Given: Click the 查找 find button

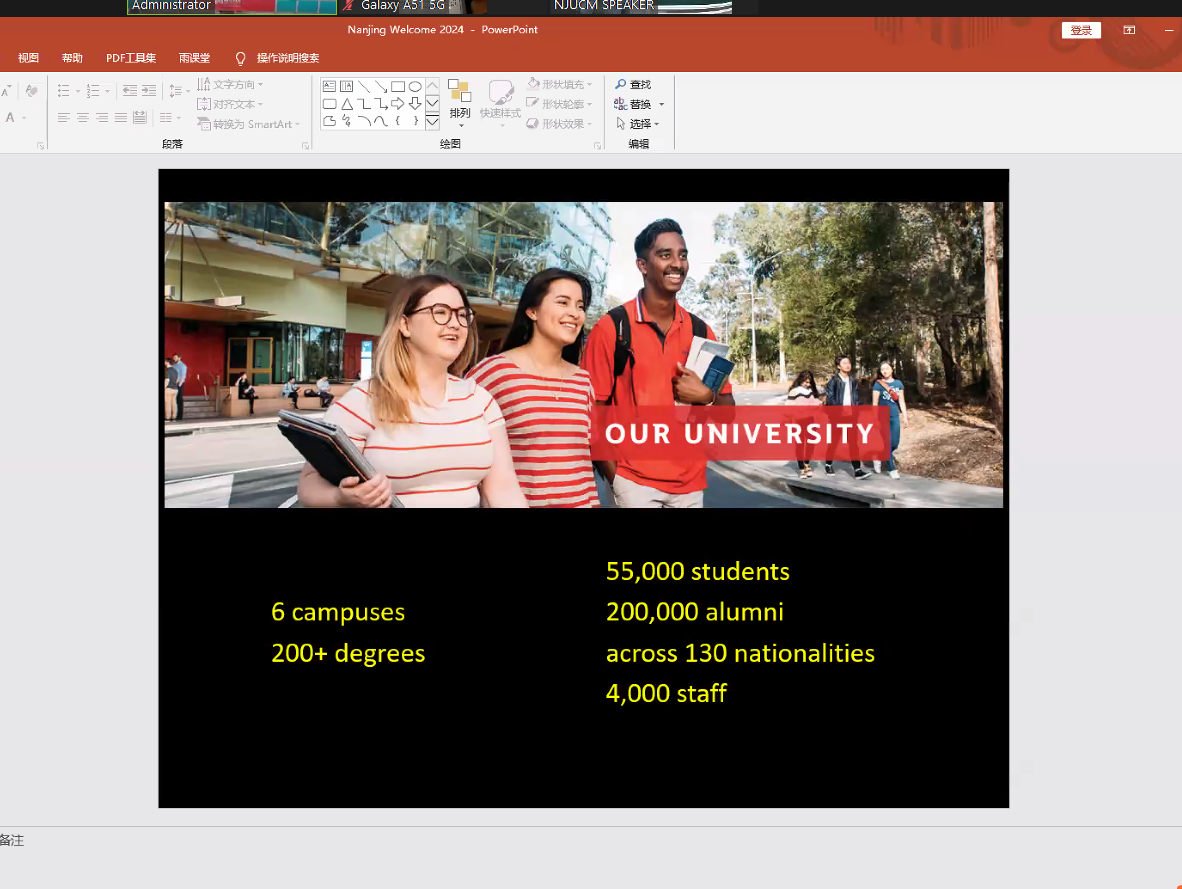Looking at the screenshot, I should 633,84.
